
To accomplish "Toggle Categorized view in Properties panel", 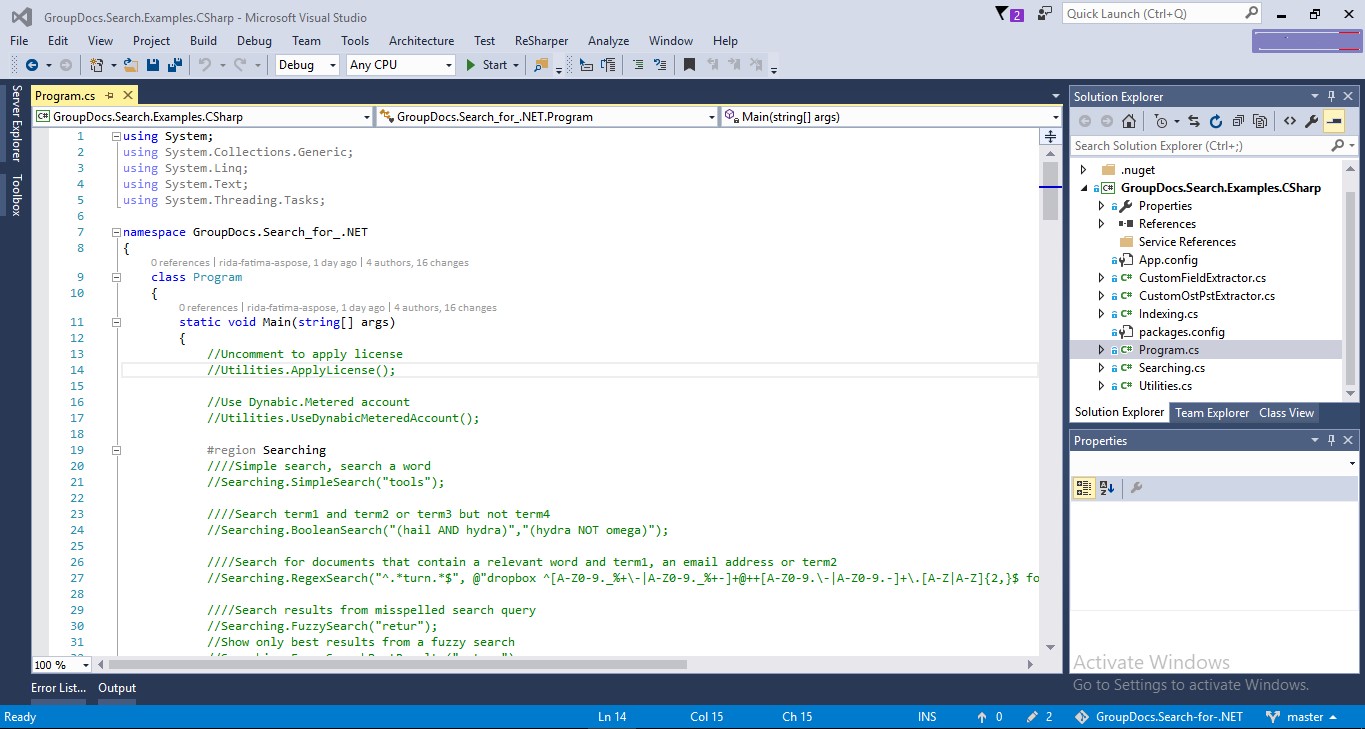I will (1083, 488).
